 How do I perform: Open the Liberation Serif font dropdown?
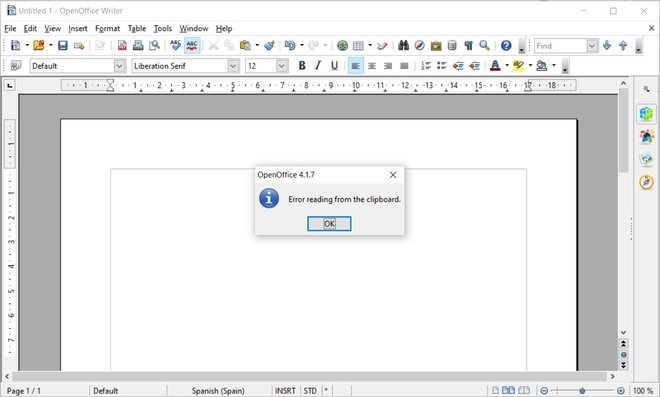(x=233, y=66)
